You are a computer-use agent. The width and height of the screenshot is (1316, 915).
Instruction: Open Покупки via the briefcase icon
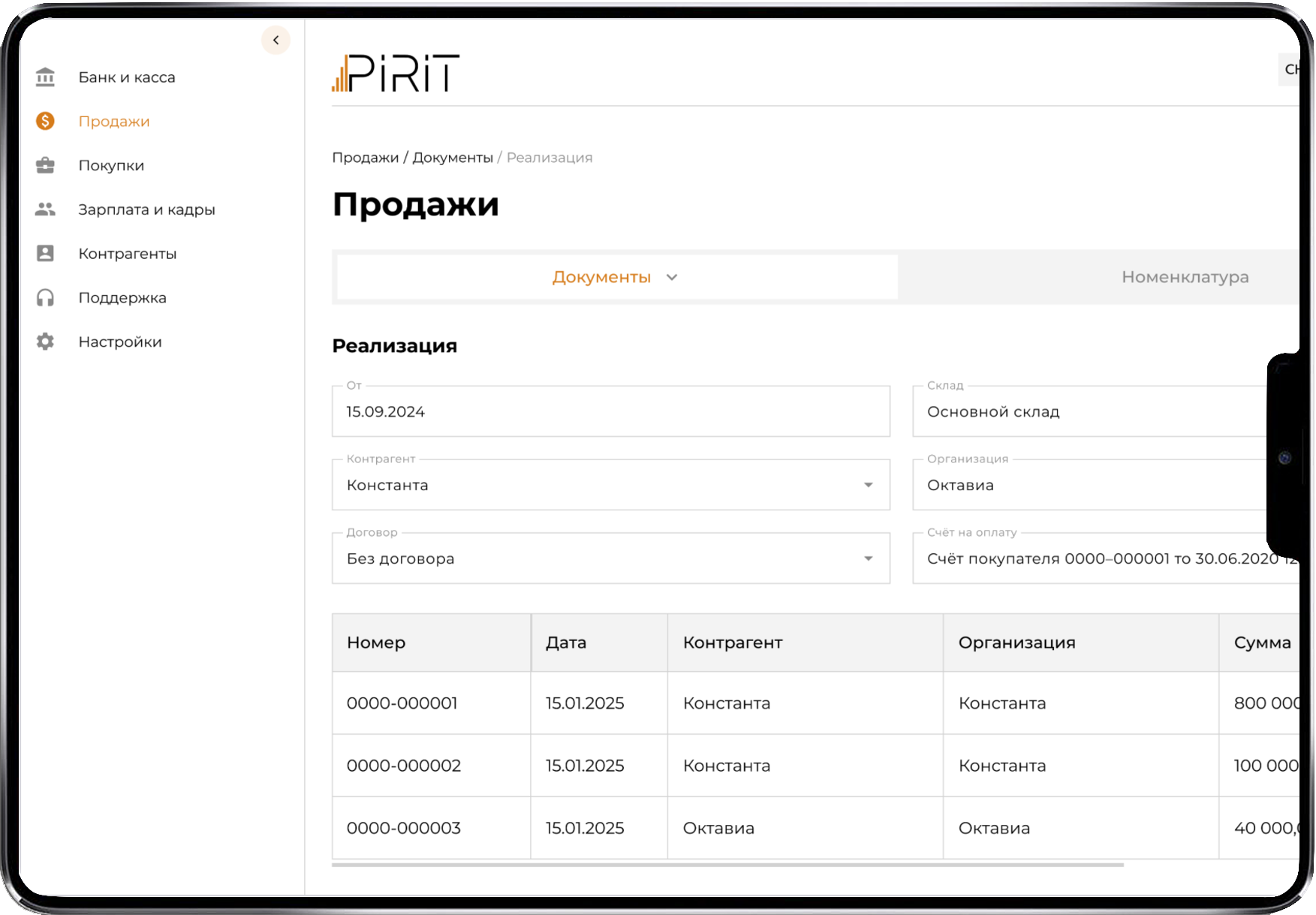pyautogui.click(x=45, y=165)
